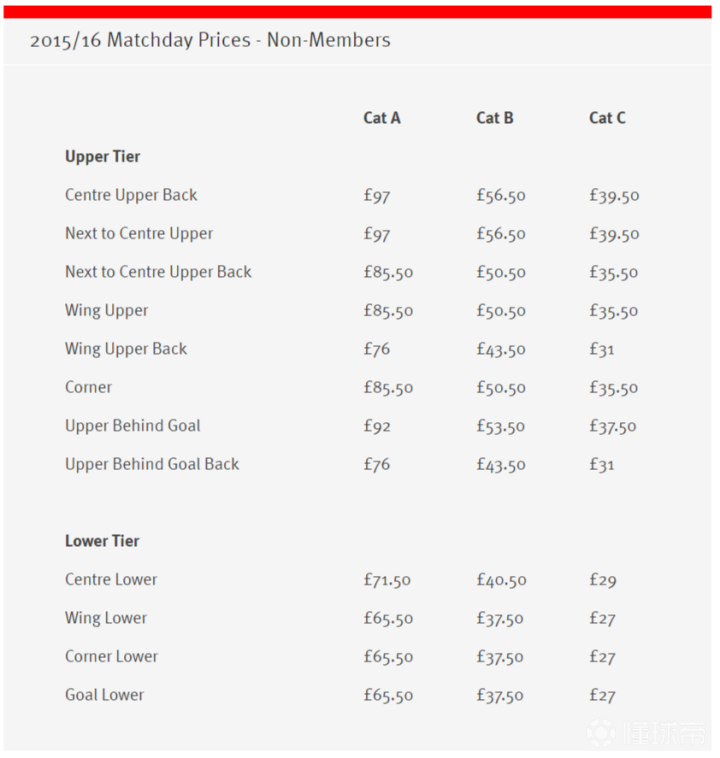Click the Lower Tier section label

102,541
